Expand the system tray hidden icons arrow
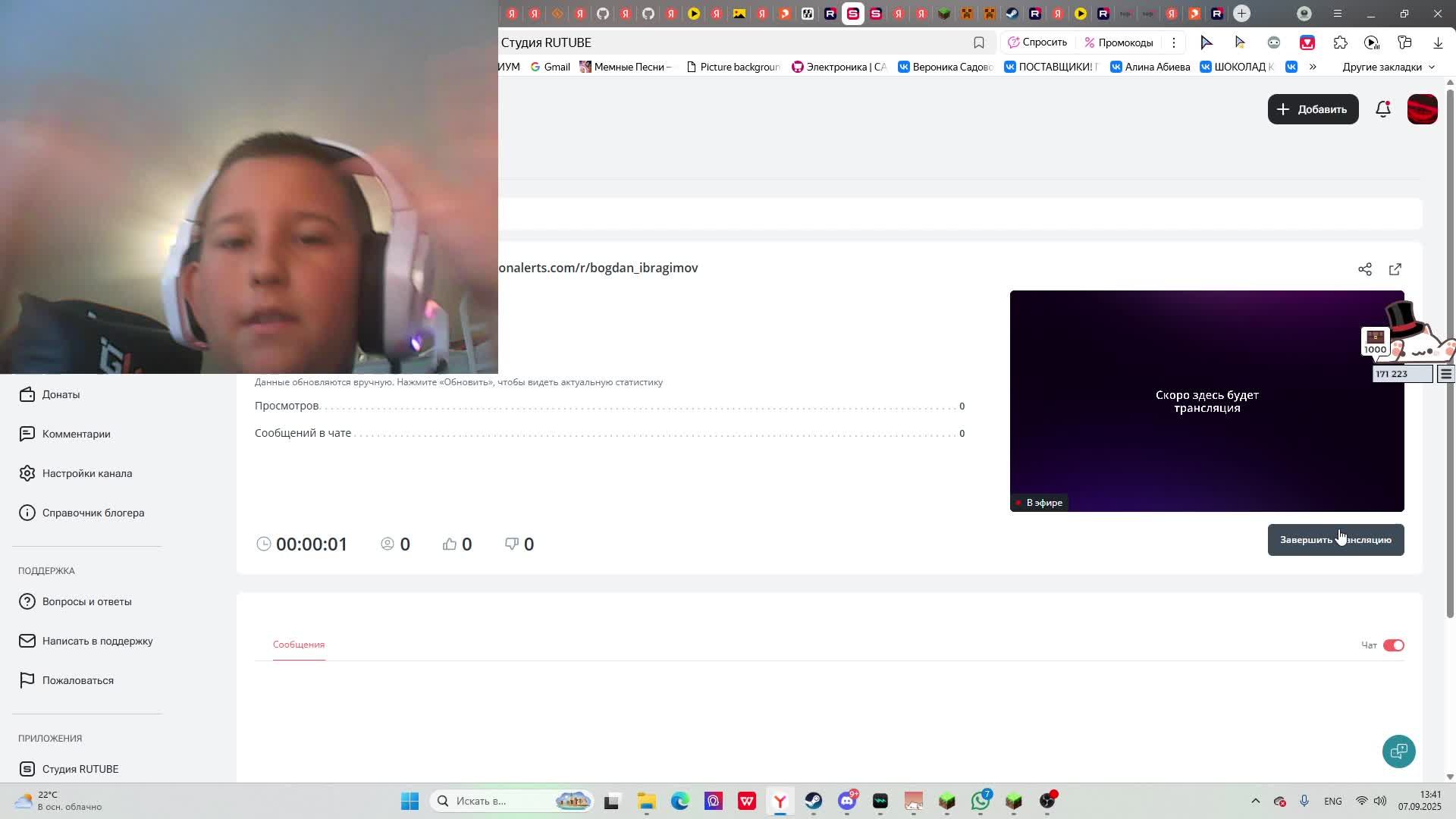The image size is (1456, 819). click(1255, 801)
